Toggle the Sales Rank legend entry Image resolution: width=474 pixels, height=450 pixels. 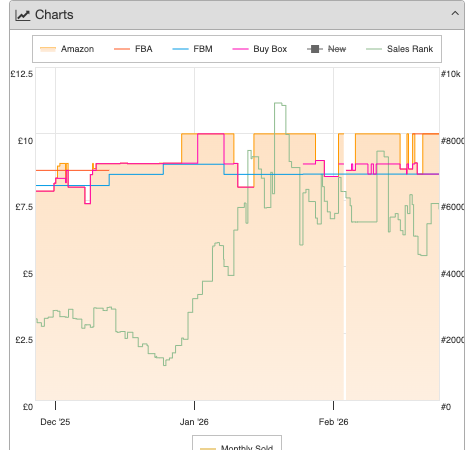[400, 49]
